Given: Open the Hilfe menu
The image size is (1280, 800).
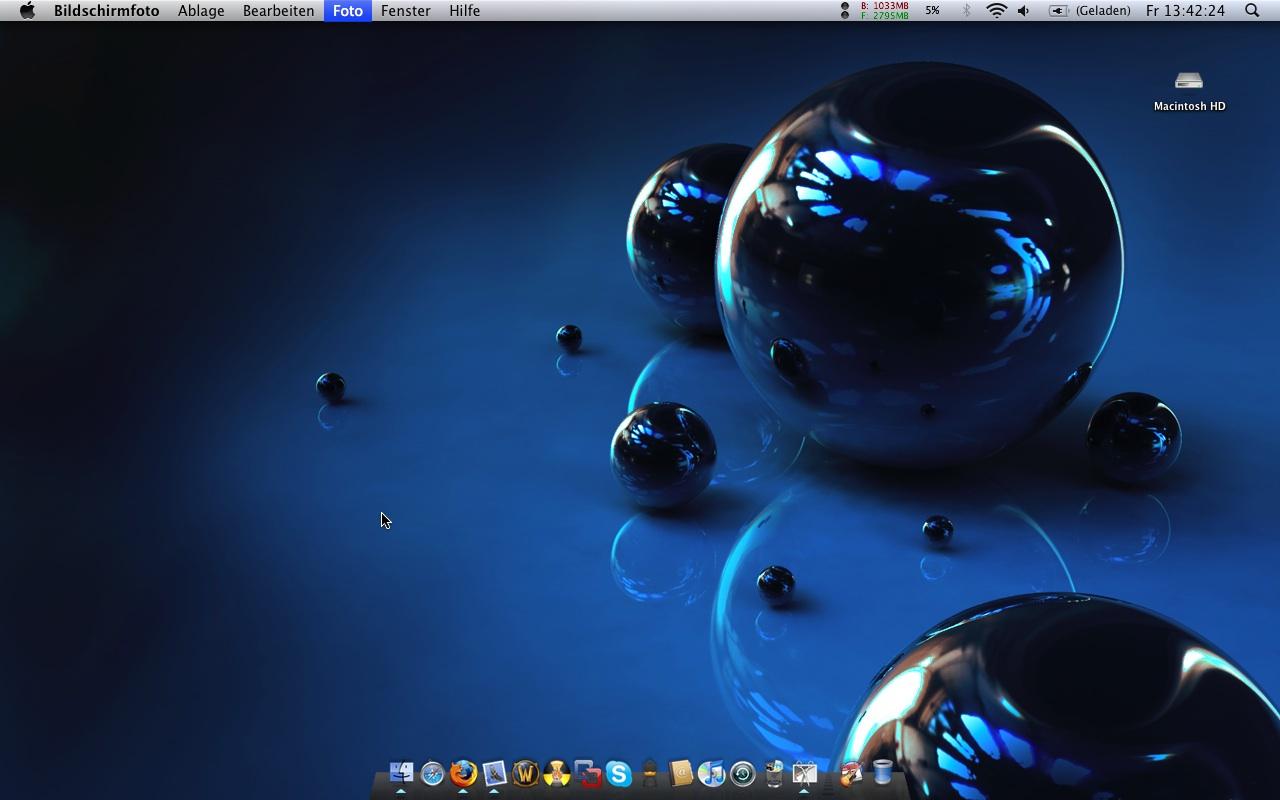Looking at the screenshot, I should tap(464, 10).
